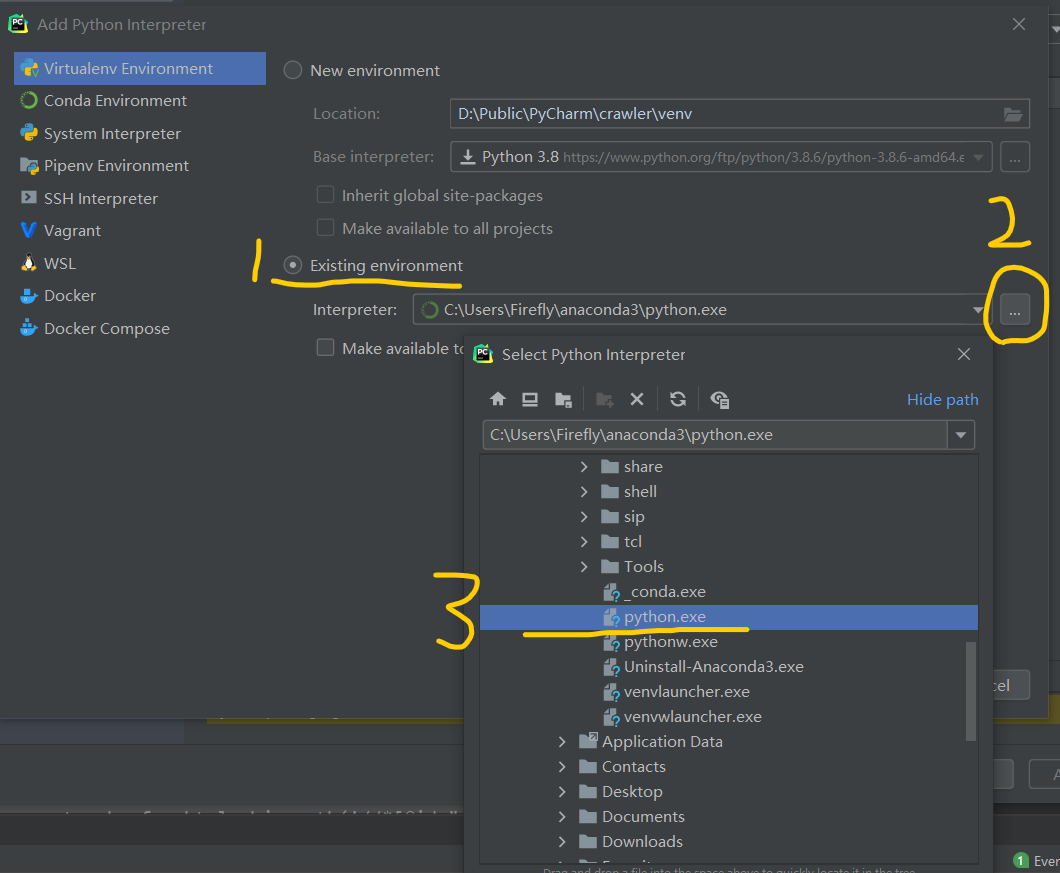This screenshot has height=873, width=1060.
Task: Click browse button next to Base interpreter
Action: (1015, 157)
